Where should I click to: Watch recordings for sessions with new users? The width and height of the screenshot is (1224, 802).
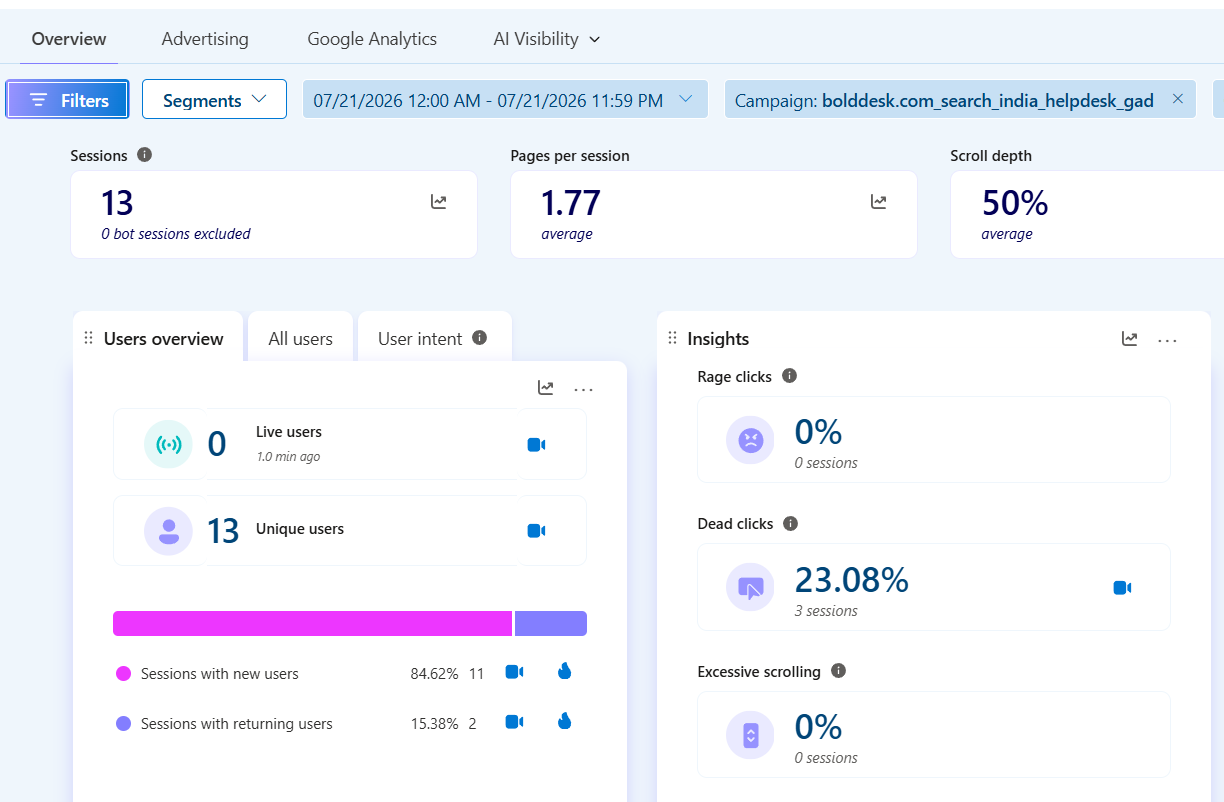click(x=514, y=672)
